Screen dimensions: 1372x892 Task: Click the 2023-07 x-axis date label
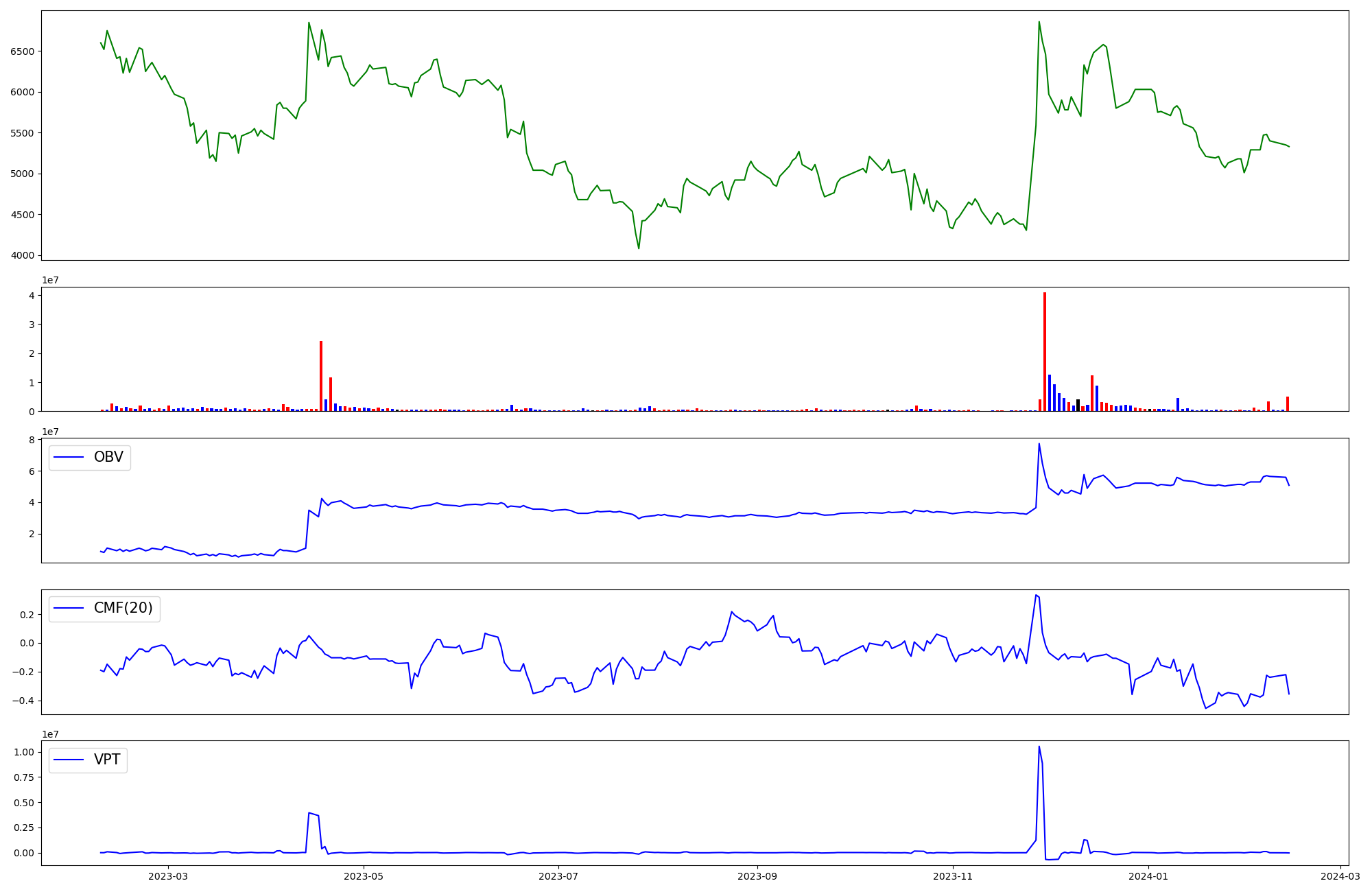[x=559, y=876]
